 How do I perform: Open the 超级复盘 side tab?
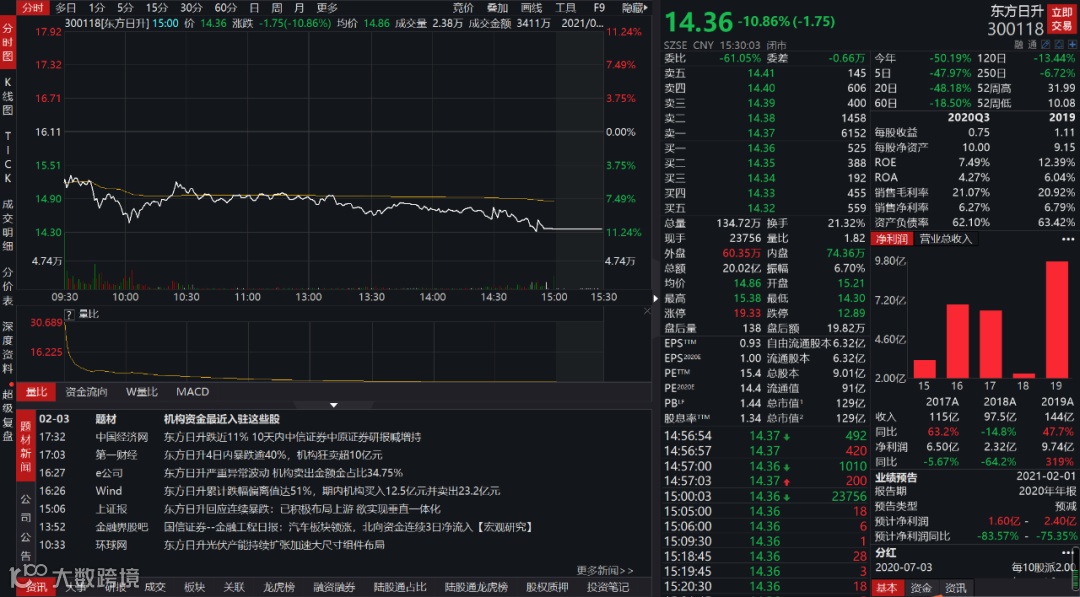click(8, 416)
